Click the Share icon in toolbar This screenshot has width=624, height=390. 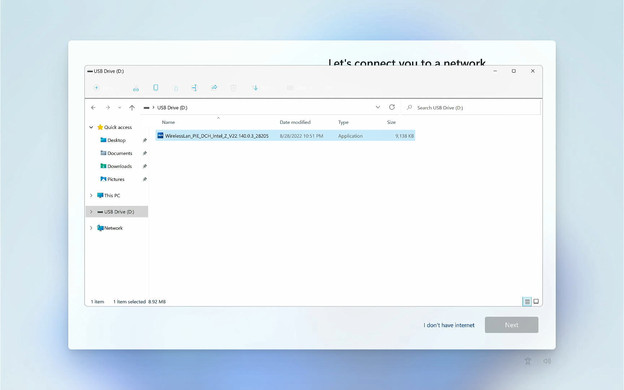214,88
